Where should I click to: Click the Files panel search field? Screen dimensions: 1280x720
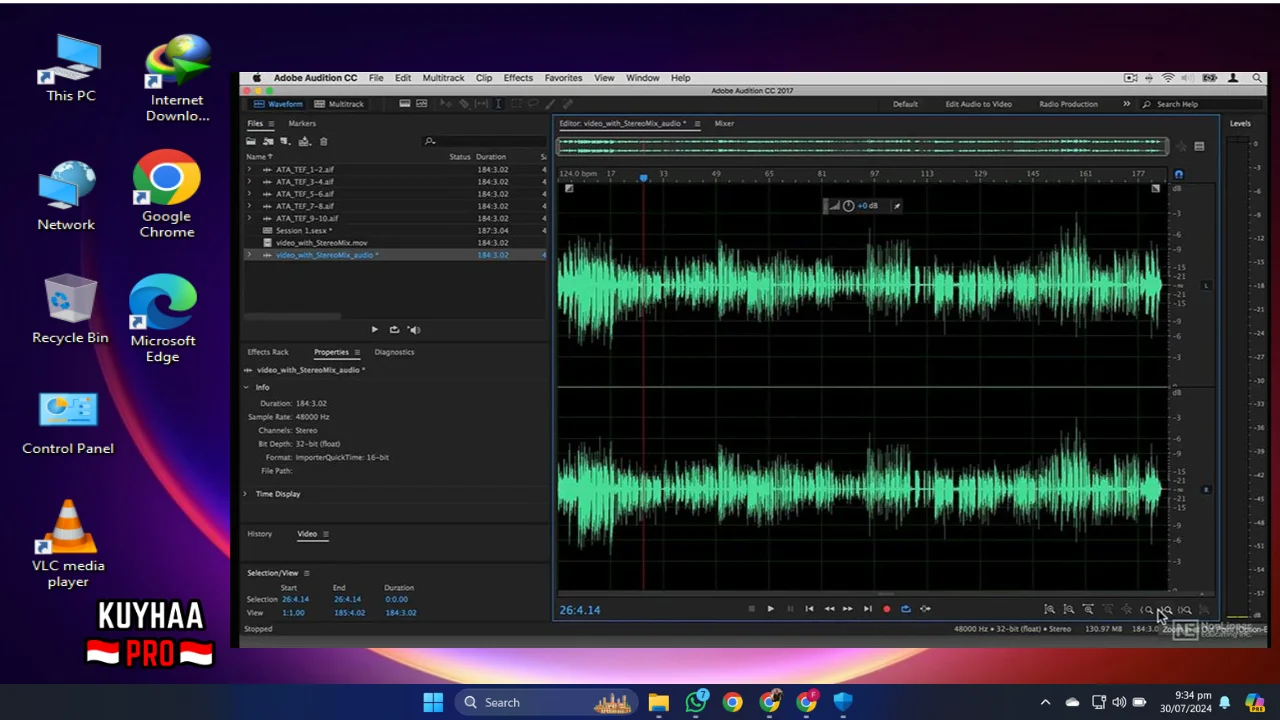[x=484, y=141]
